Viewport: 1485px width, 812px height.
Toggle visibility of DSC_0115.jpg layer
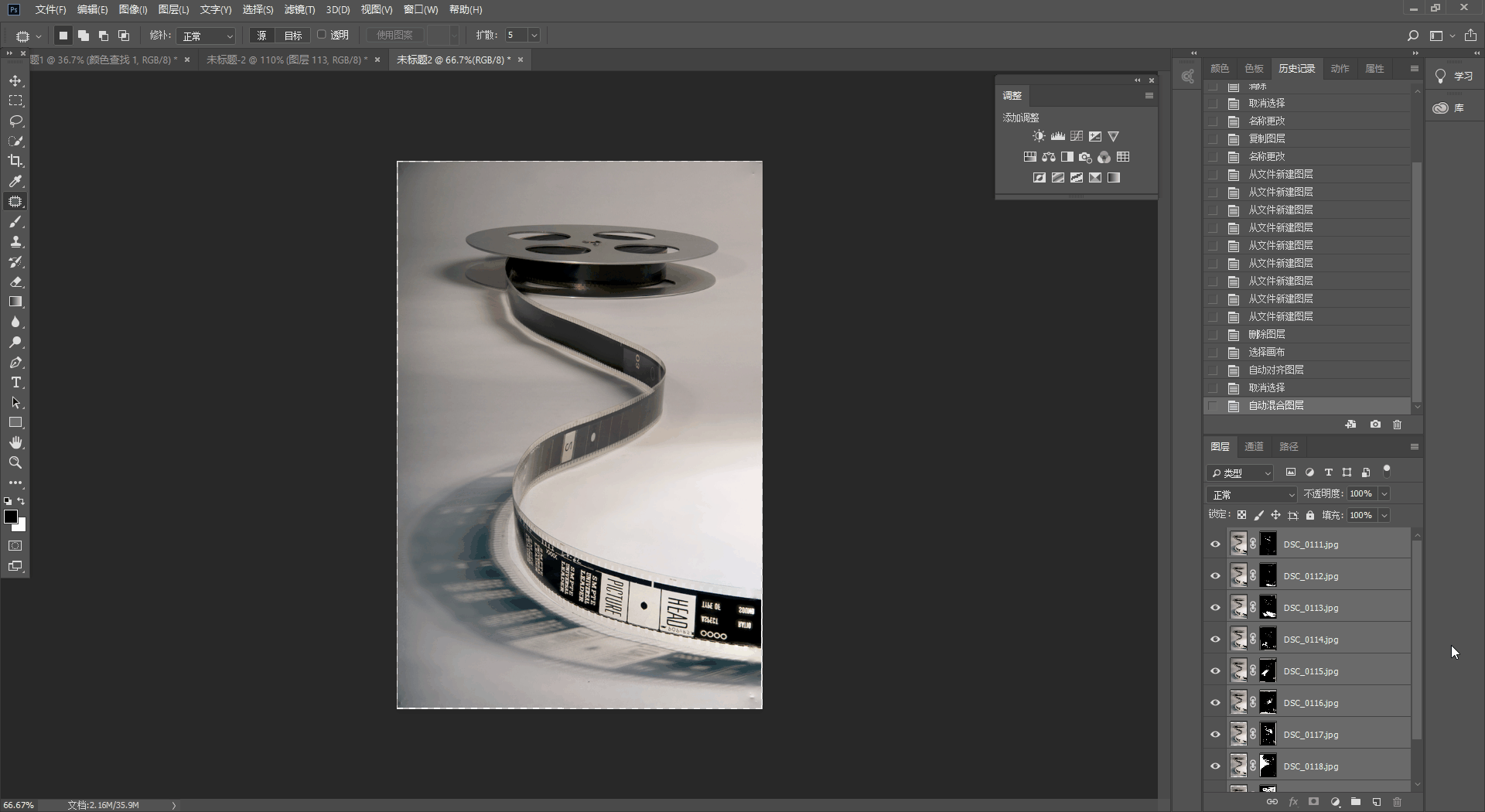(x=1215, y=671)
